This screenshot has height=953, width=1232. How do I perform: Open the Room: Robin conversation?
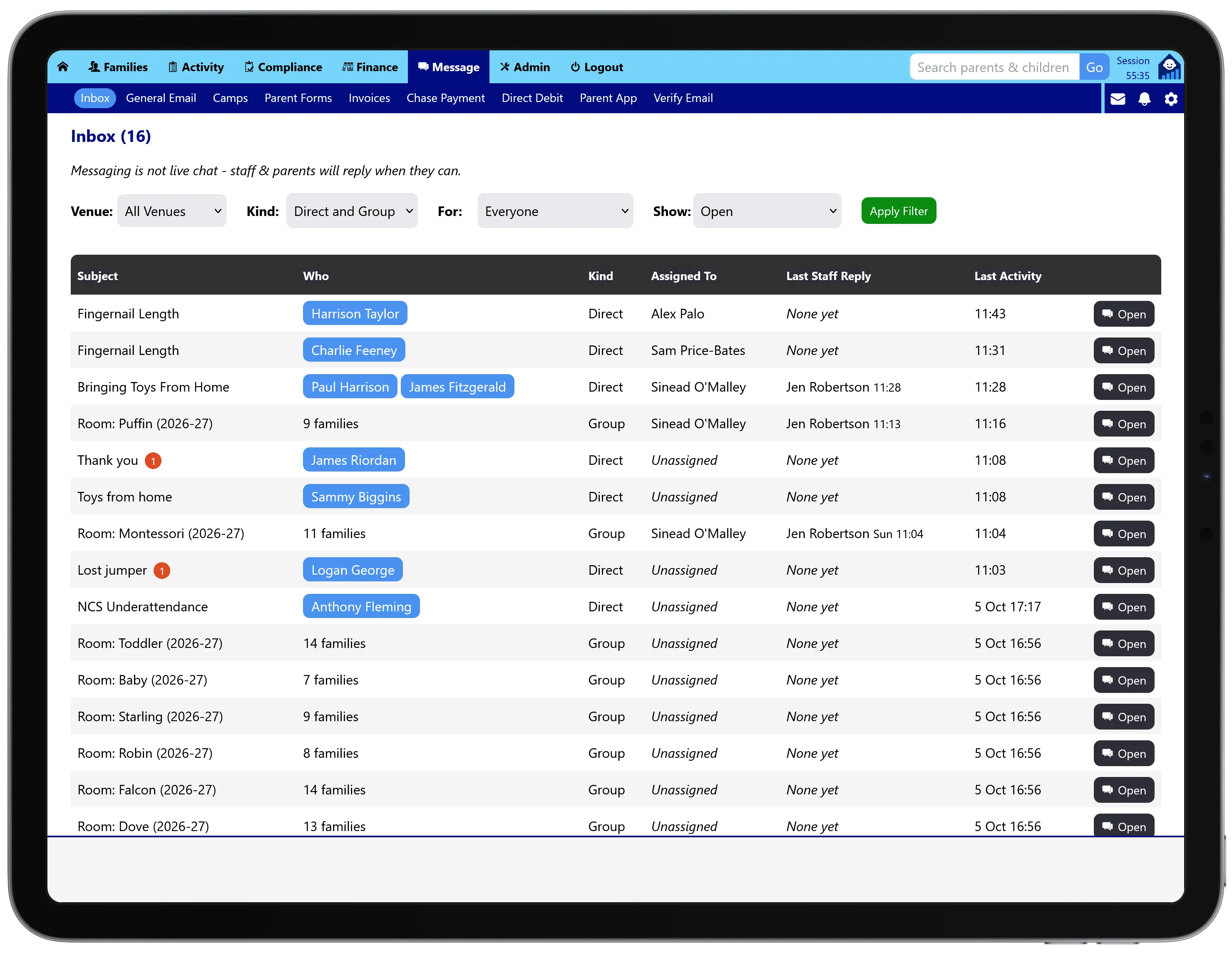[1124, 754]
